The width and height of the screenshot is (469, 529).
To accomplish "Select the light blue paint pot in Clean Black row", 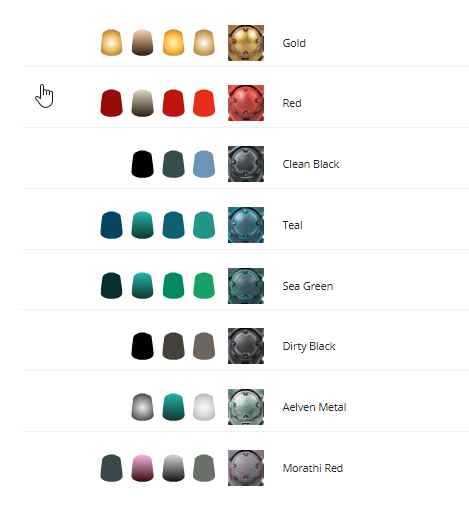I will point(204,164).
